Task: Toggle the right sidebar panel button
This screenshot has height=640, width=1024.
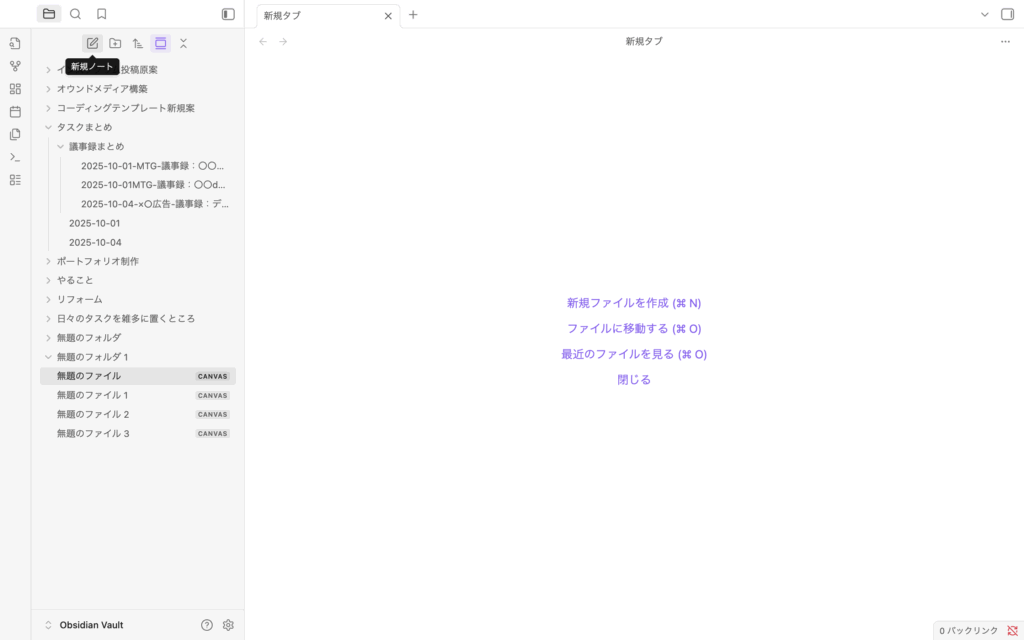Action: [1007, 14]
